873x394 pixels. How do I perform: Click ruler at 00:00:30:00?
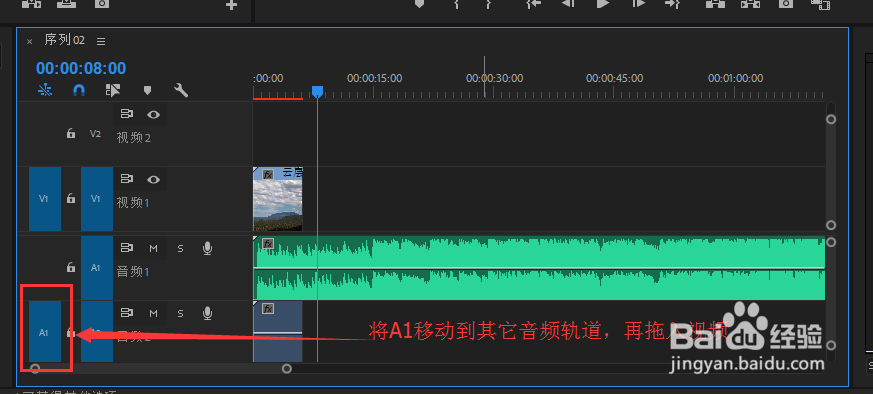pos(494,78)
